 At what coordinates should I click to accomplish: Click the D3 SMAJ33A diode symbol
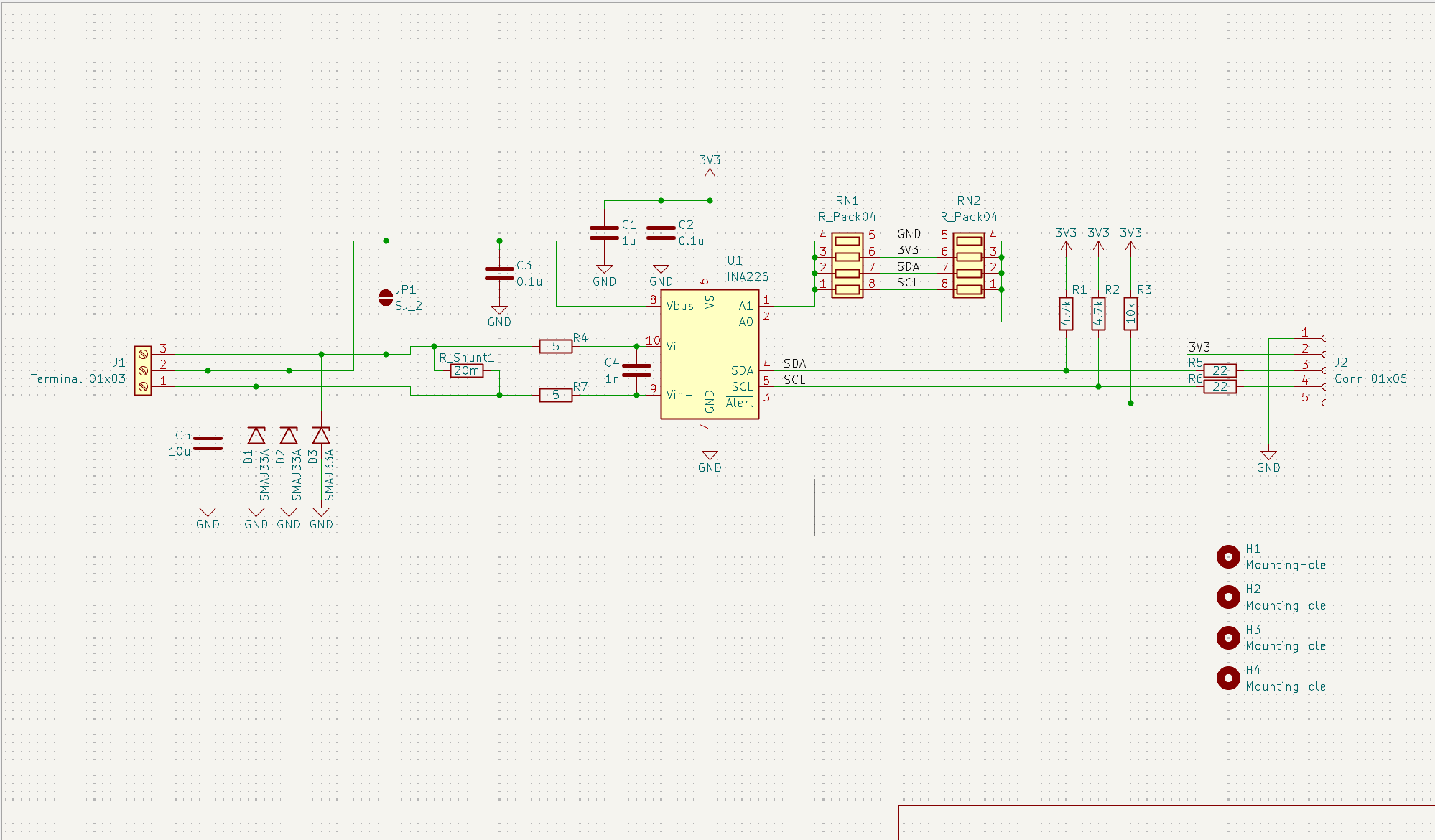(x=321, y=436)
